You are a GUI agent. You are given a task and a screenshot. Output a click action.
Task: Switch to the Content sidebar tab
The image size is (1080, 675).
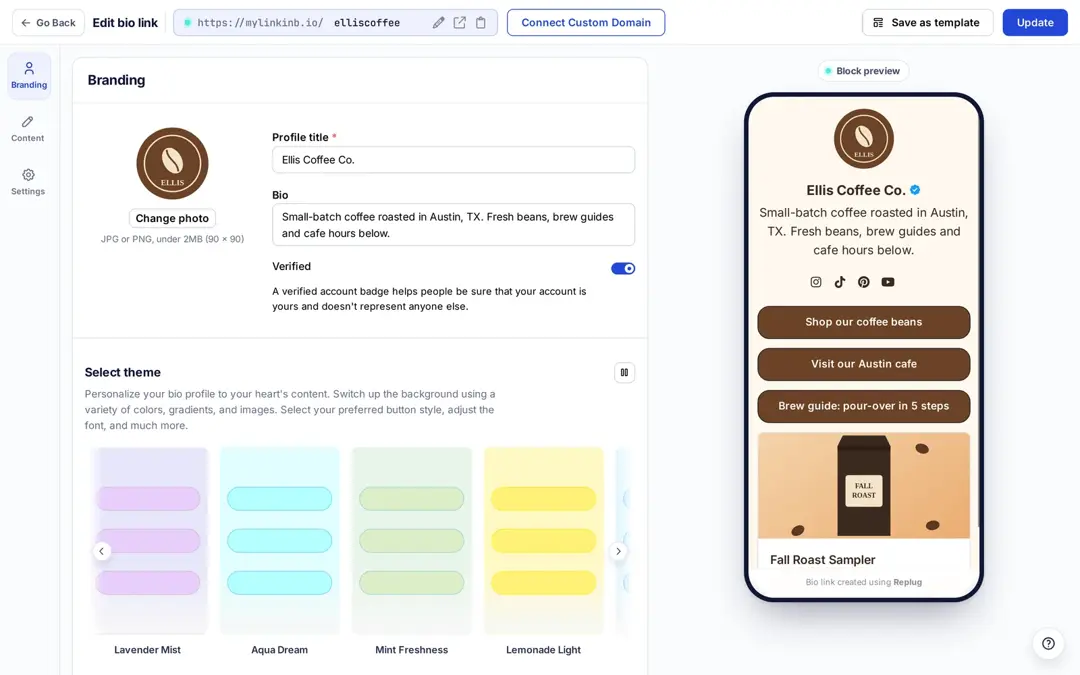coord(28,129)
